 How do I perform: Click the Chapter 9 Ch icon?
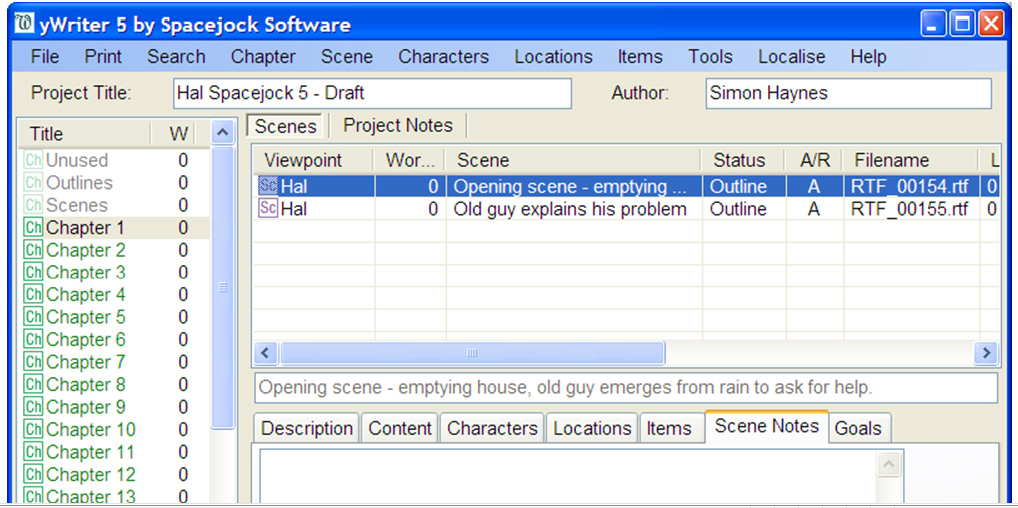[x=33, y=407]
